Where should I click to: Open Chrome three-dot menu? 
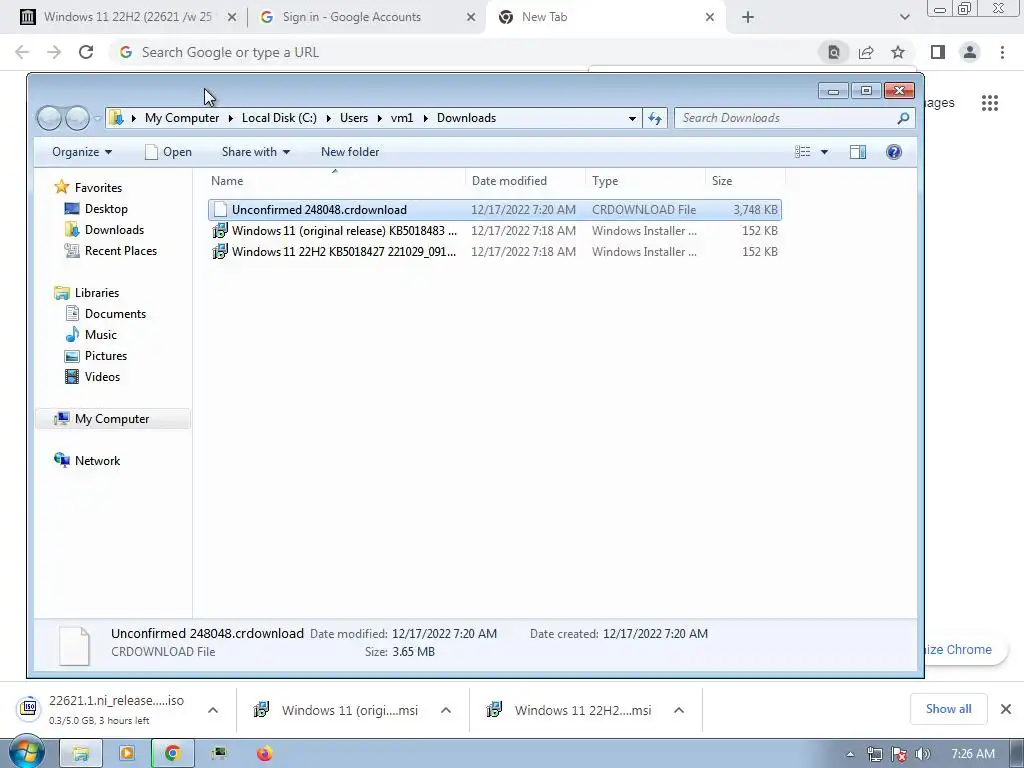(x=1002, y=52)
